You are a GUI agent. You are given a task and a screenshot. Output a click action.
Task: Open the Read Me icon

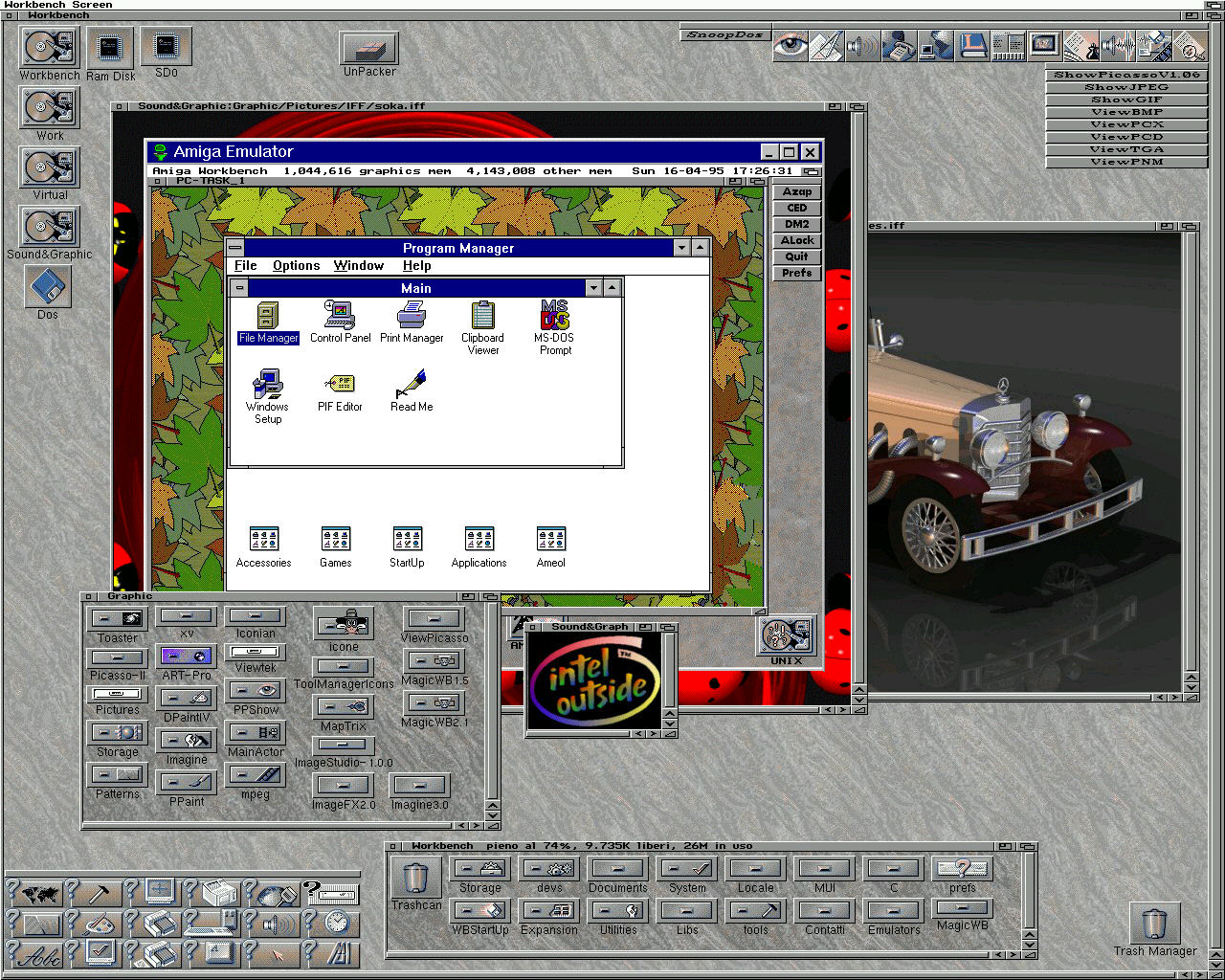[x=412, y=391]
